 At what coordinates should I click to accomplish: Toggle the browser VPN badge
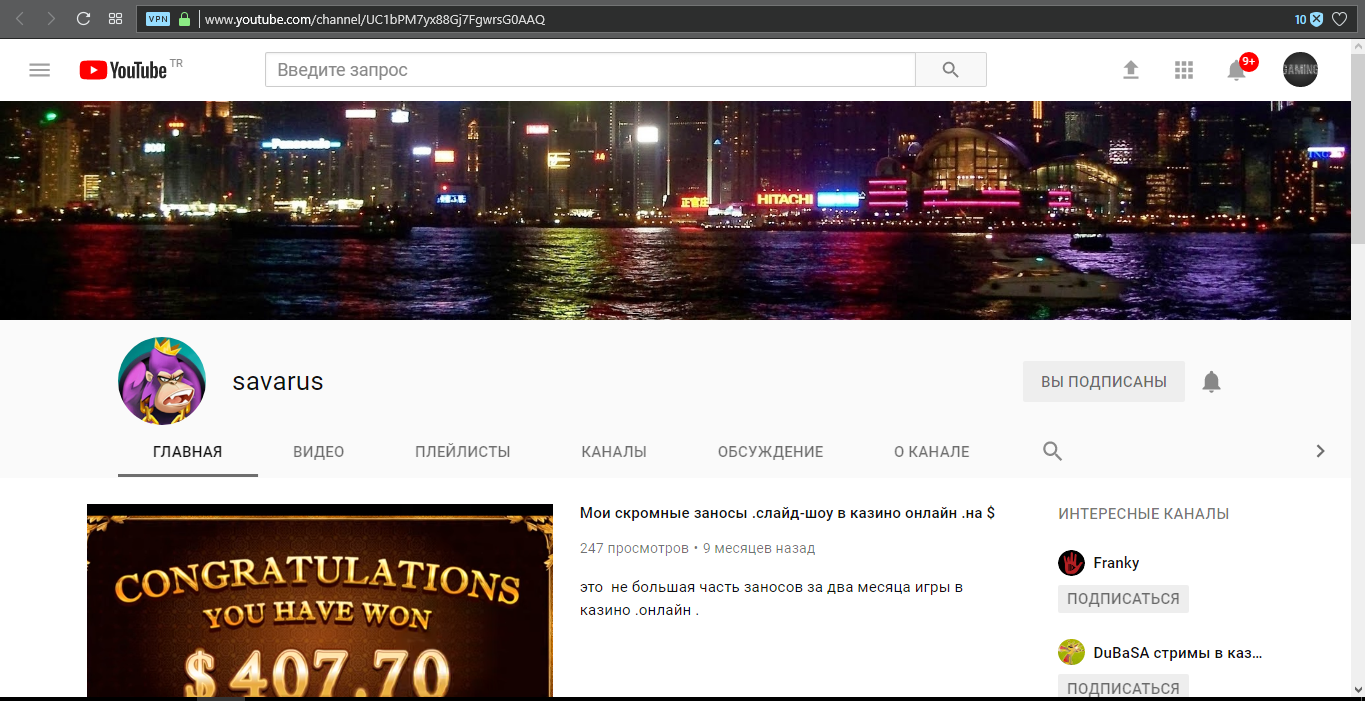[x=158, y=19]
